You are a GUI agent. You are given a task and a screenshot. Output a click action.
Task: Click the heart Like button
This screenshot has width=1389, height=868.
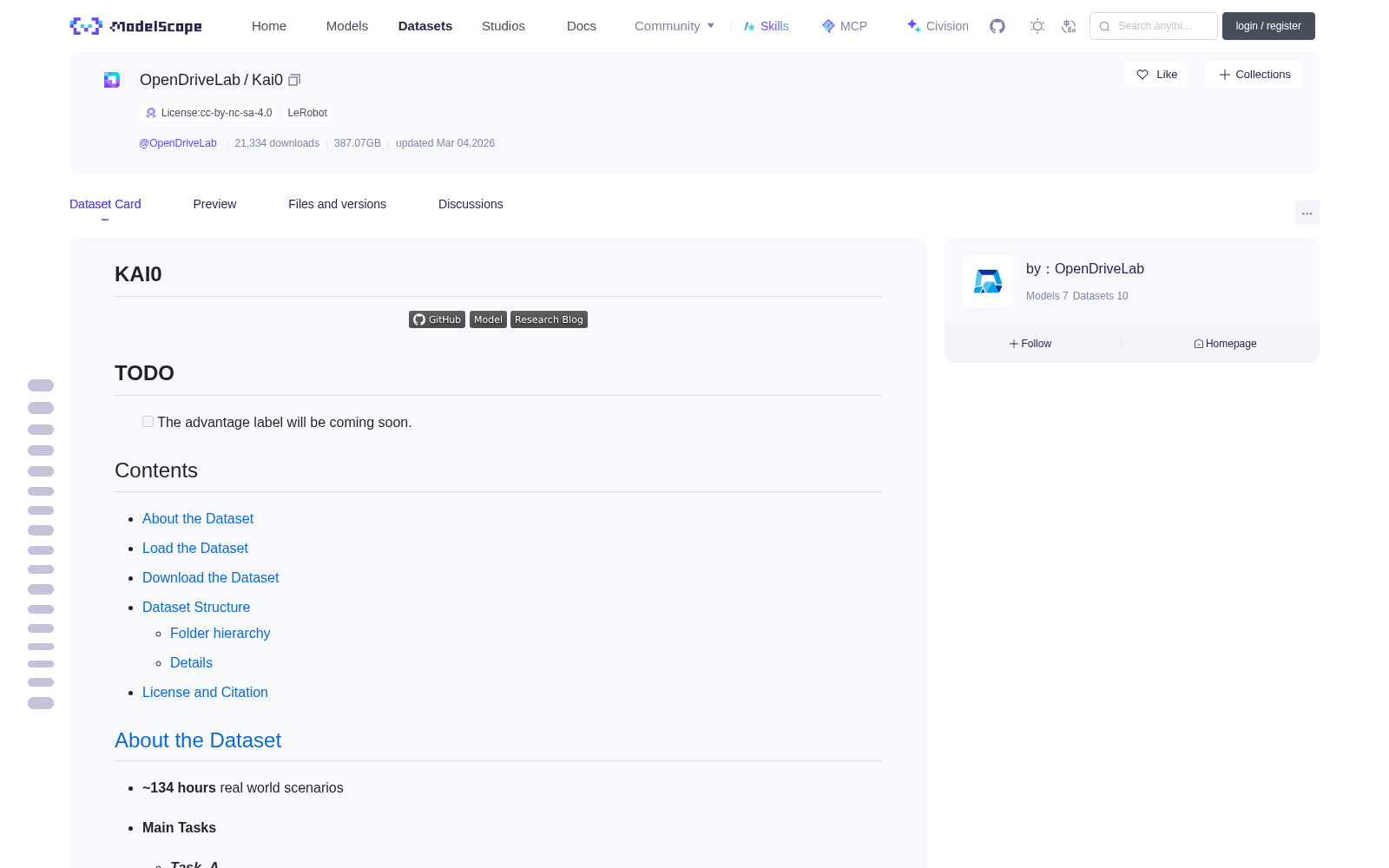[1155, 75]
